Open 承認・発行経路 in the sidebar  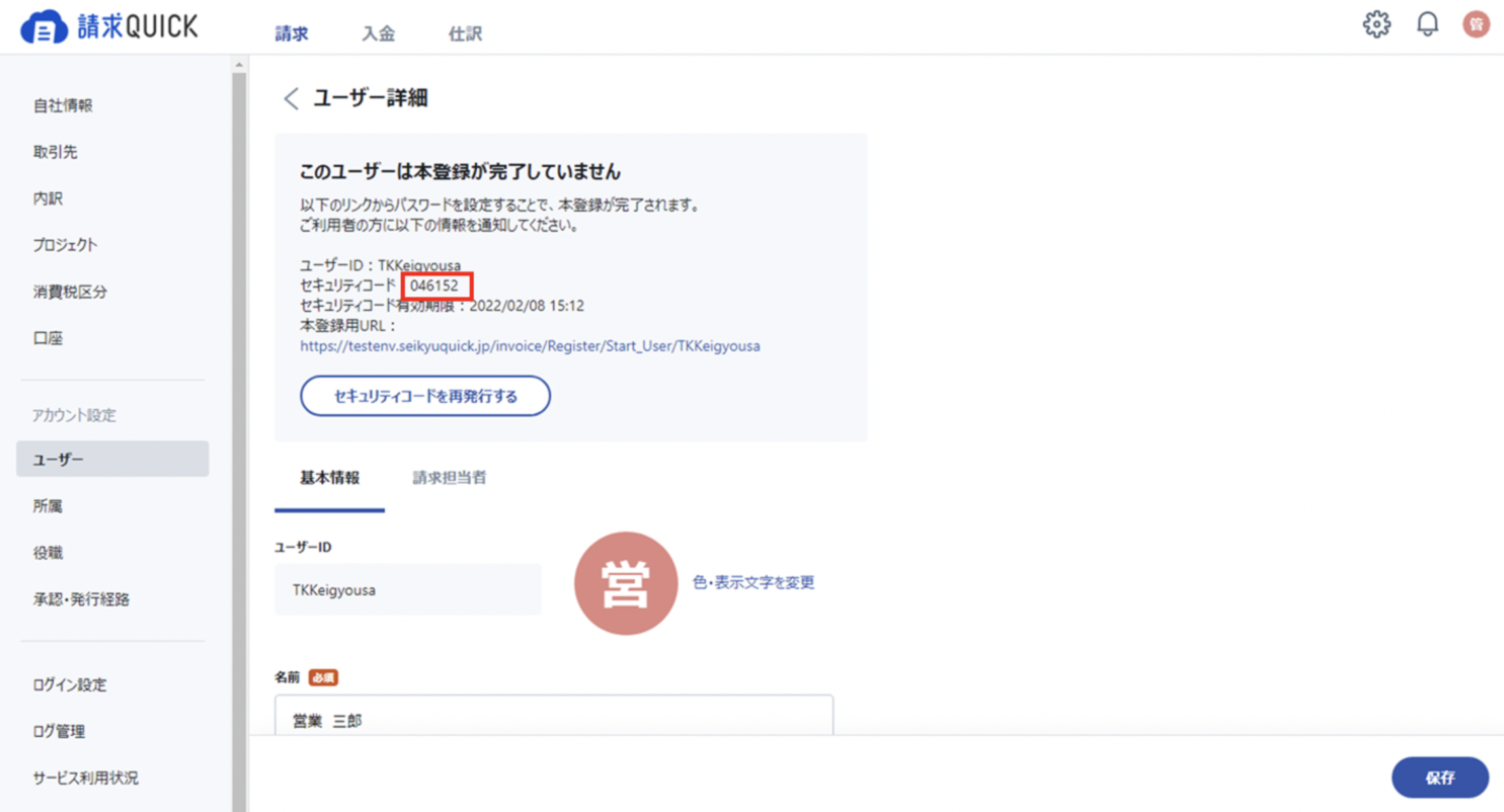(x=81, y=600)
